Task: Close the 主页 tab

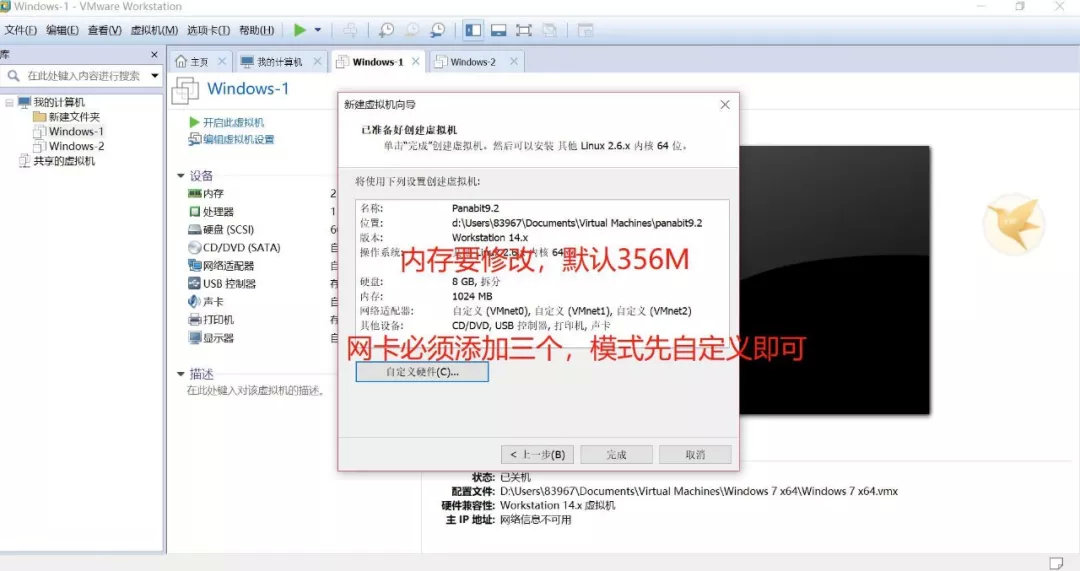Action: [222, 61]
